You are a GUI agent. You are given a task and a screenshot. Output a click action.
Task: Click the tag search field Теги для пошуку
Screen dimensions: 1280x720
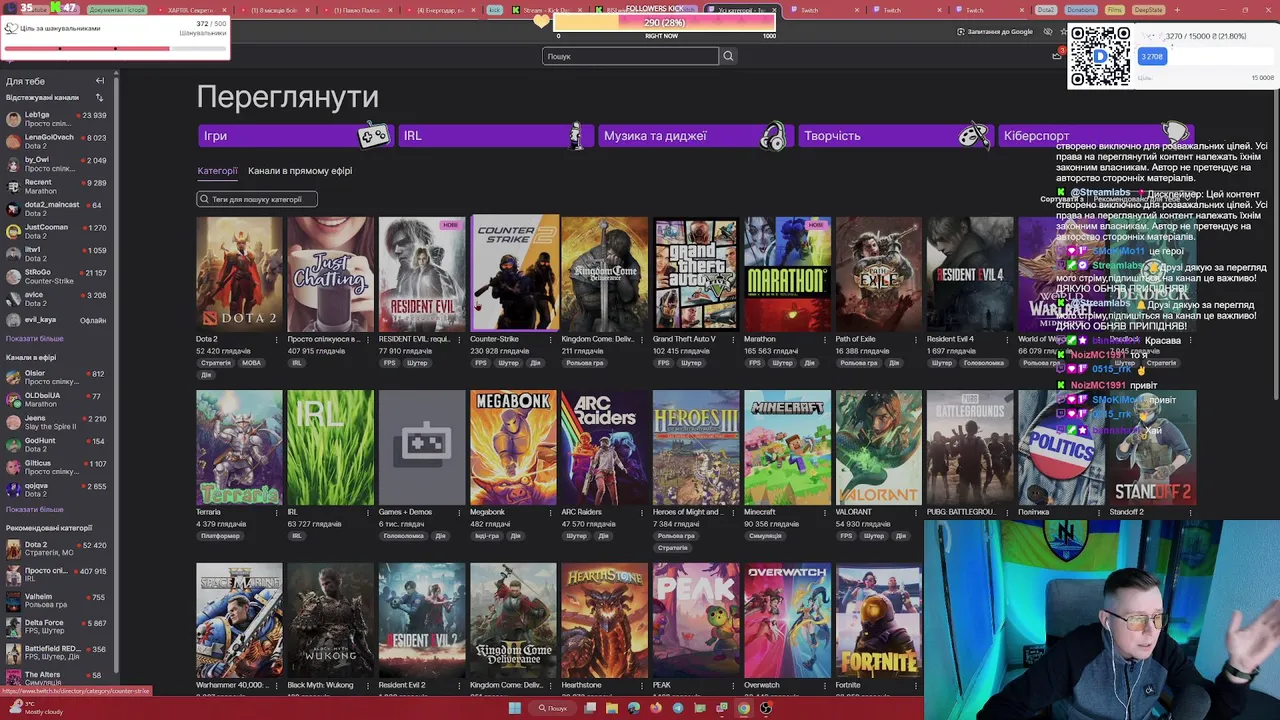[257, 199]
